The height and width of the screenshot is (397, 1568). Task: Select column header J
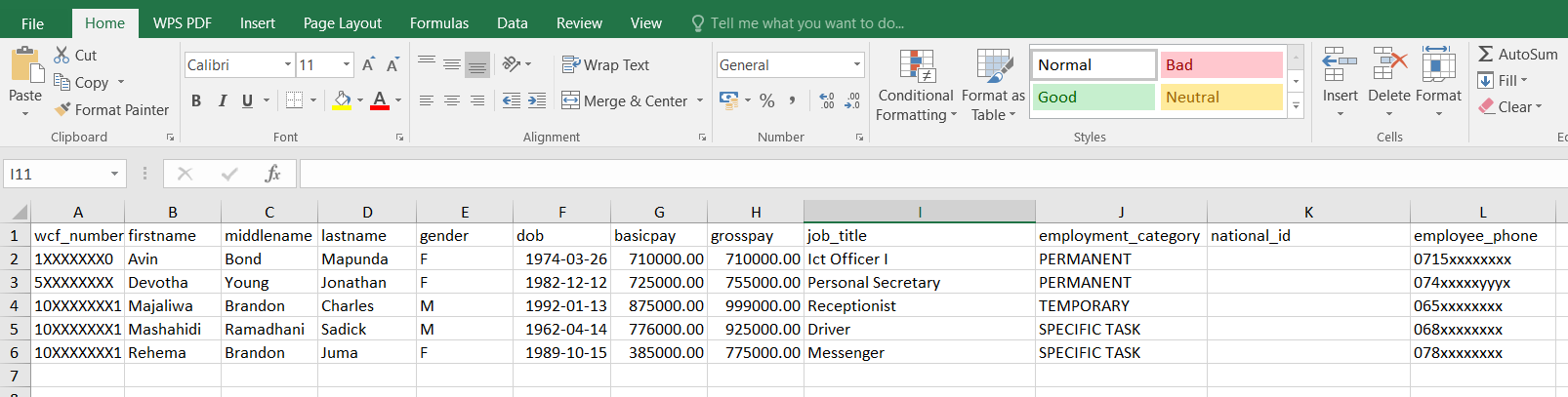coord(1121,212)
